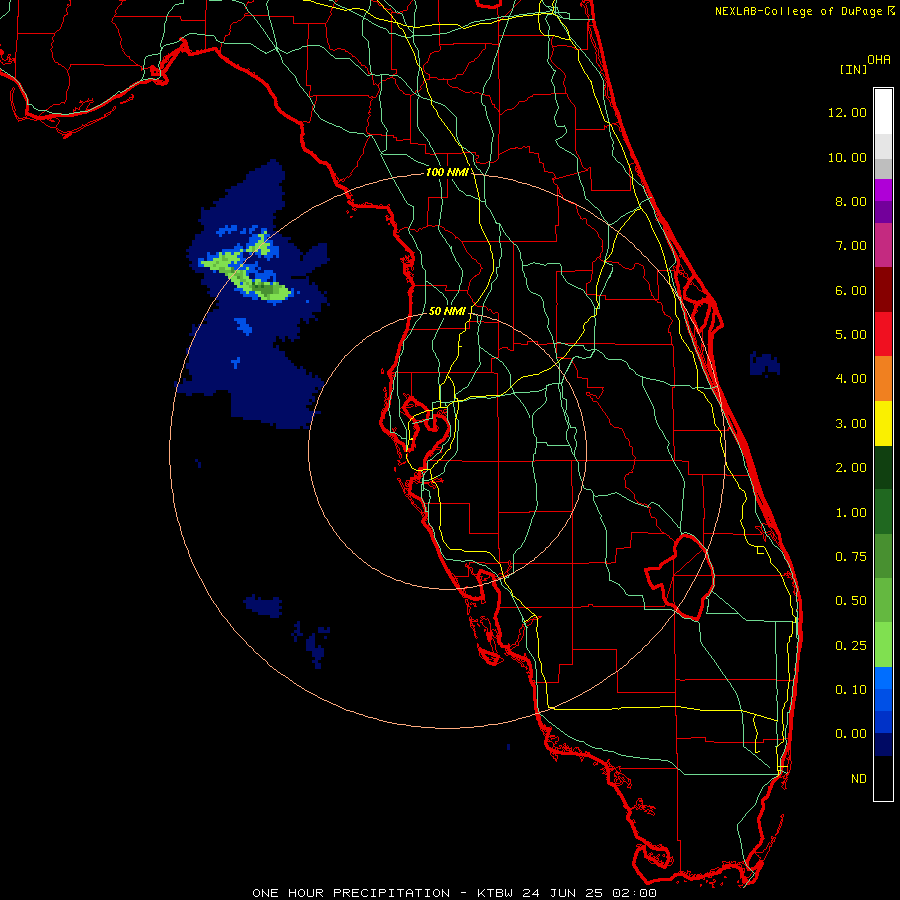Viewport: 900px width, 900px height.
Task: Click the 100 NMI range ring label
Action: [447, 172]
